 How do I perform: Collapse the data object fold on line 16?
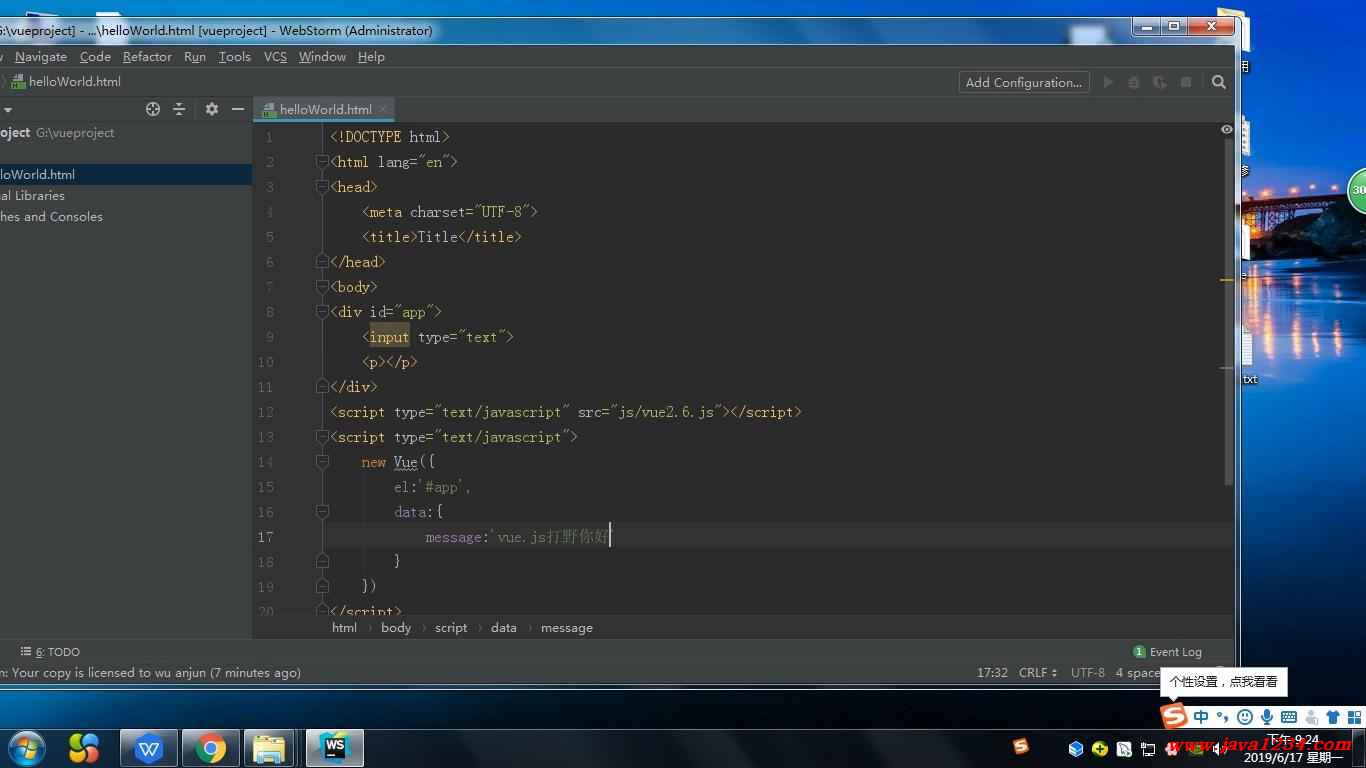pos(322,511)
